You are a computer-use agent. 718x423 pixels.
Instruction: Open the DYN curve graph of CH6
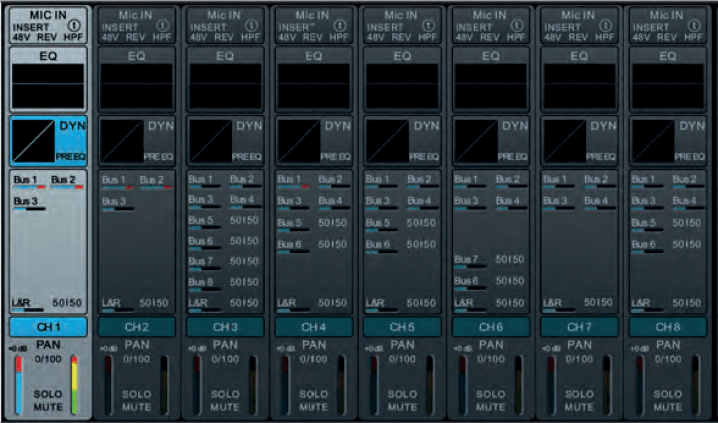click(x=476, y=141)
